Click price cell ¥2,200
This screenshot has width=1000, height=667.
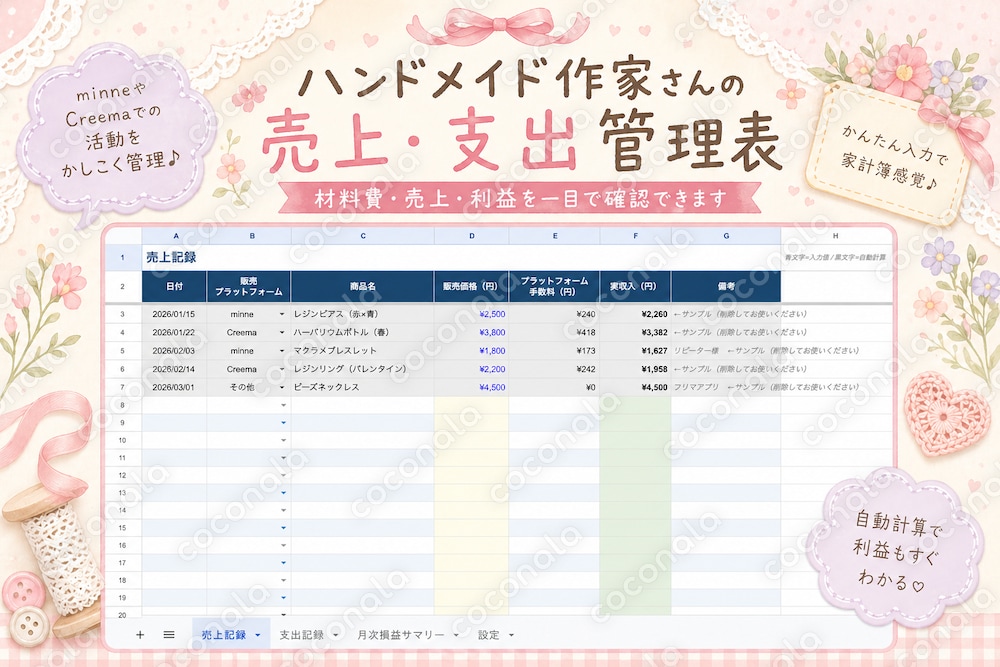(472, 369)
